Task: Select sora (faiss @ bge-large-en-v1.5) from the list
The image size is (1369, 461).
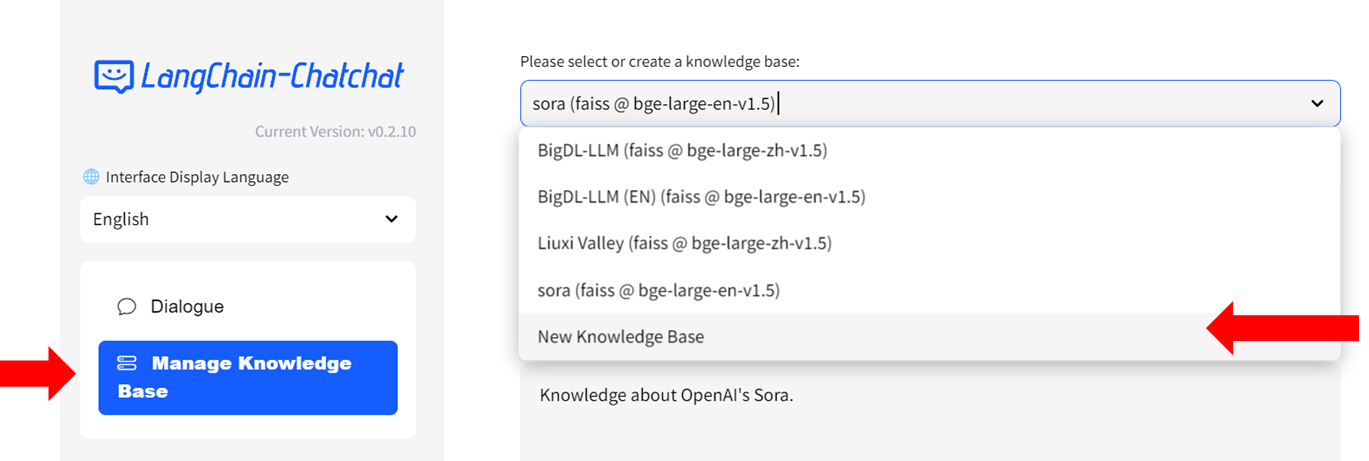Action: [658, 290]
